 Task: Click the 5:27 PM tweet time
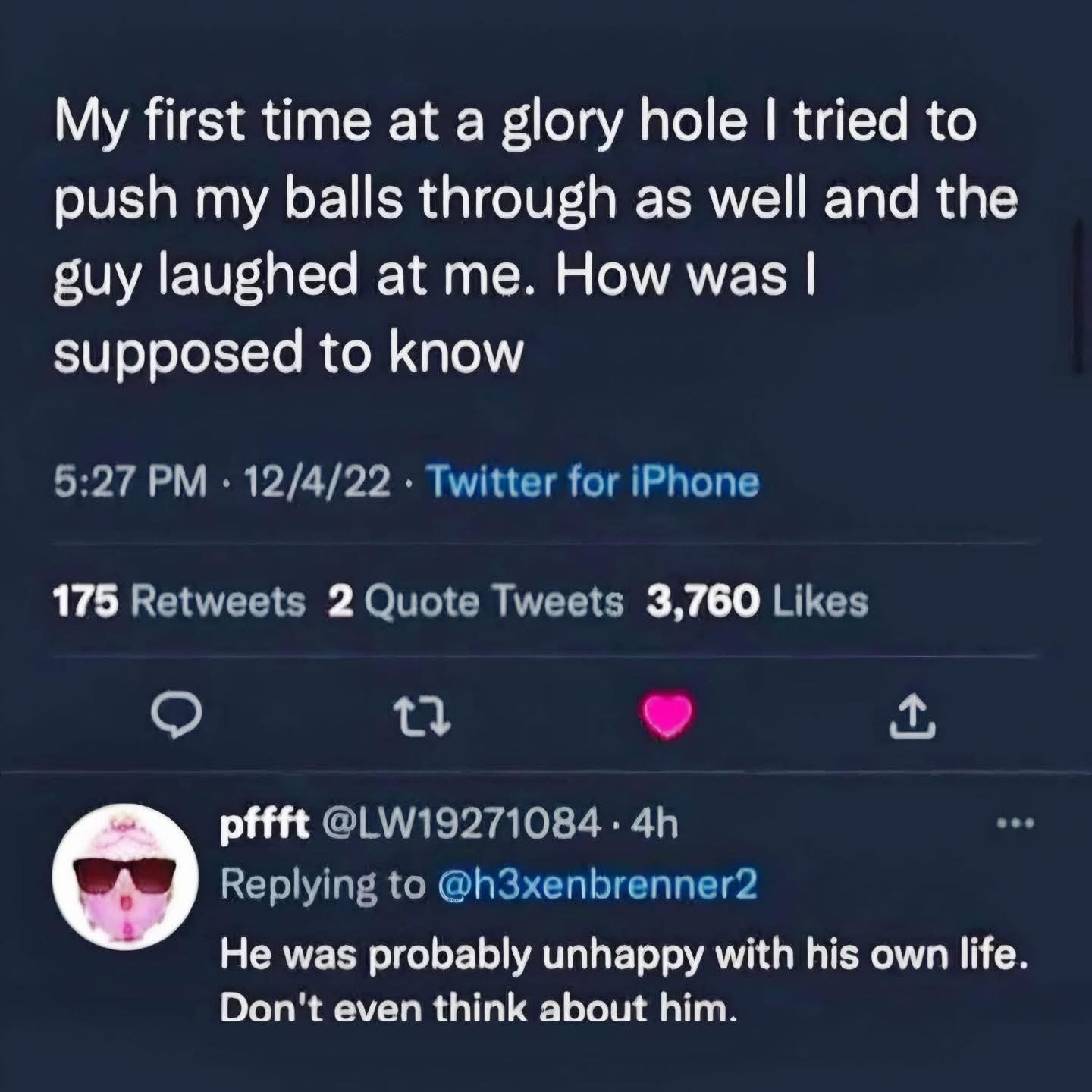coord(130,482)
